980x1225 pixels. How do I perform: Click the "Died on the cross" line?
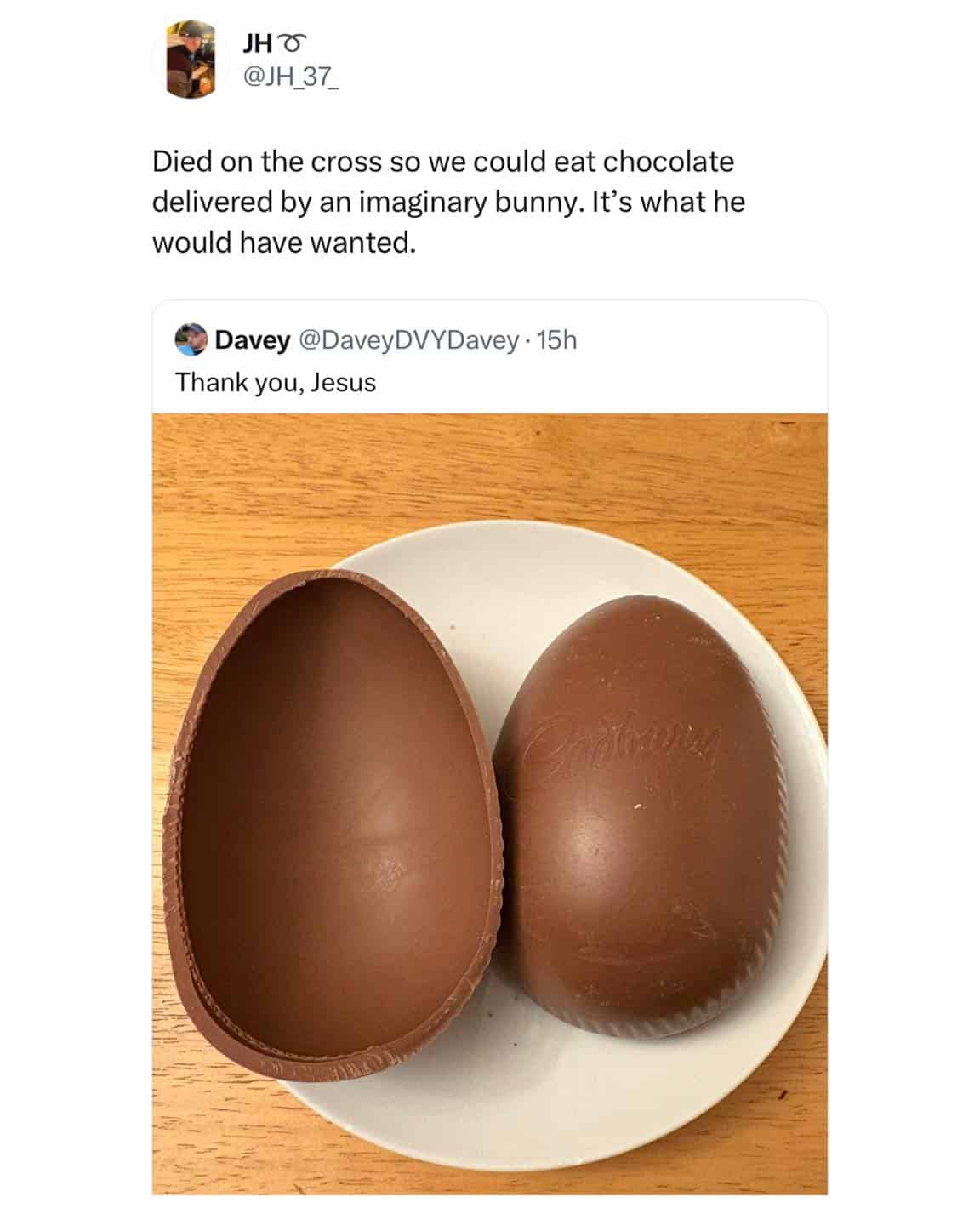point(442,162)
